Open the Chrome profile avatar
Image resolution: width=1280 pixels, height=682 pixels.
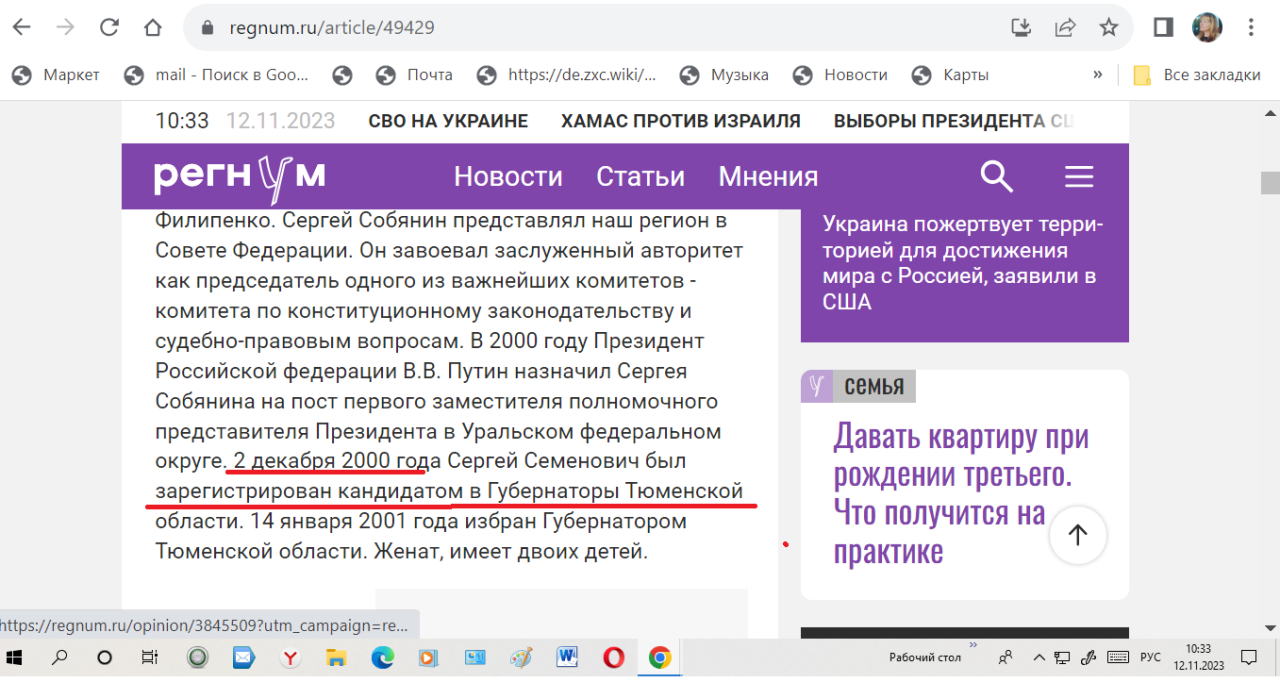tap(1207, 28)
